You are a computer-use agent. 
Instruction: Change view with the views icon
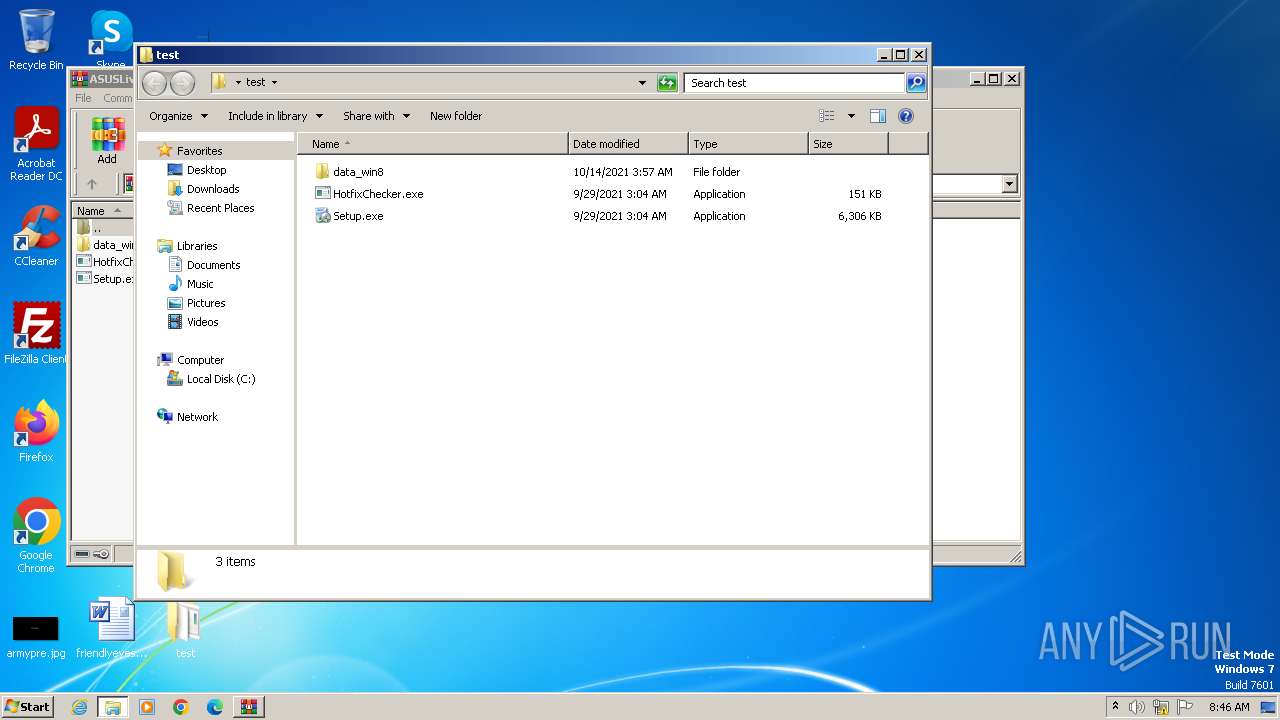pyautogui.click(x=826, y=116)
